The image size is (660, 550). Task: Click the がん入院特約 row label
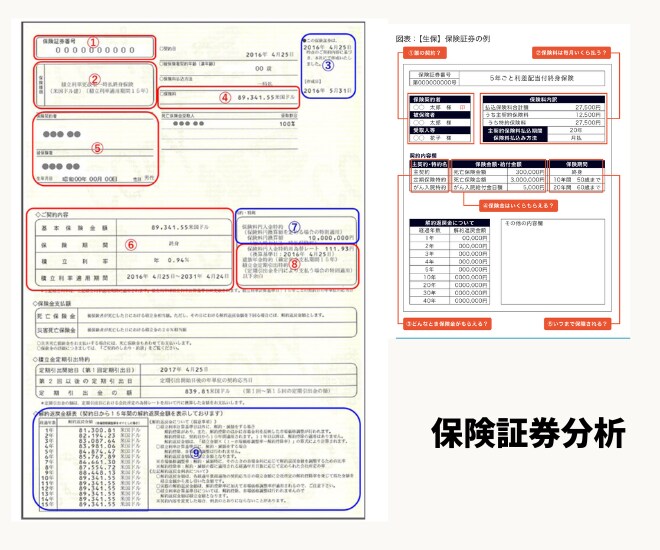point(429,187)
